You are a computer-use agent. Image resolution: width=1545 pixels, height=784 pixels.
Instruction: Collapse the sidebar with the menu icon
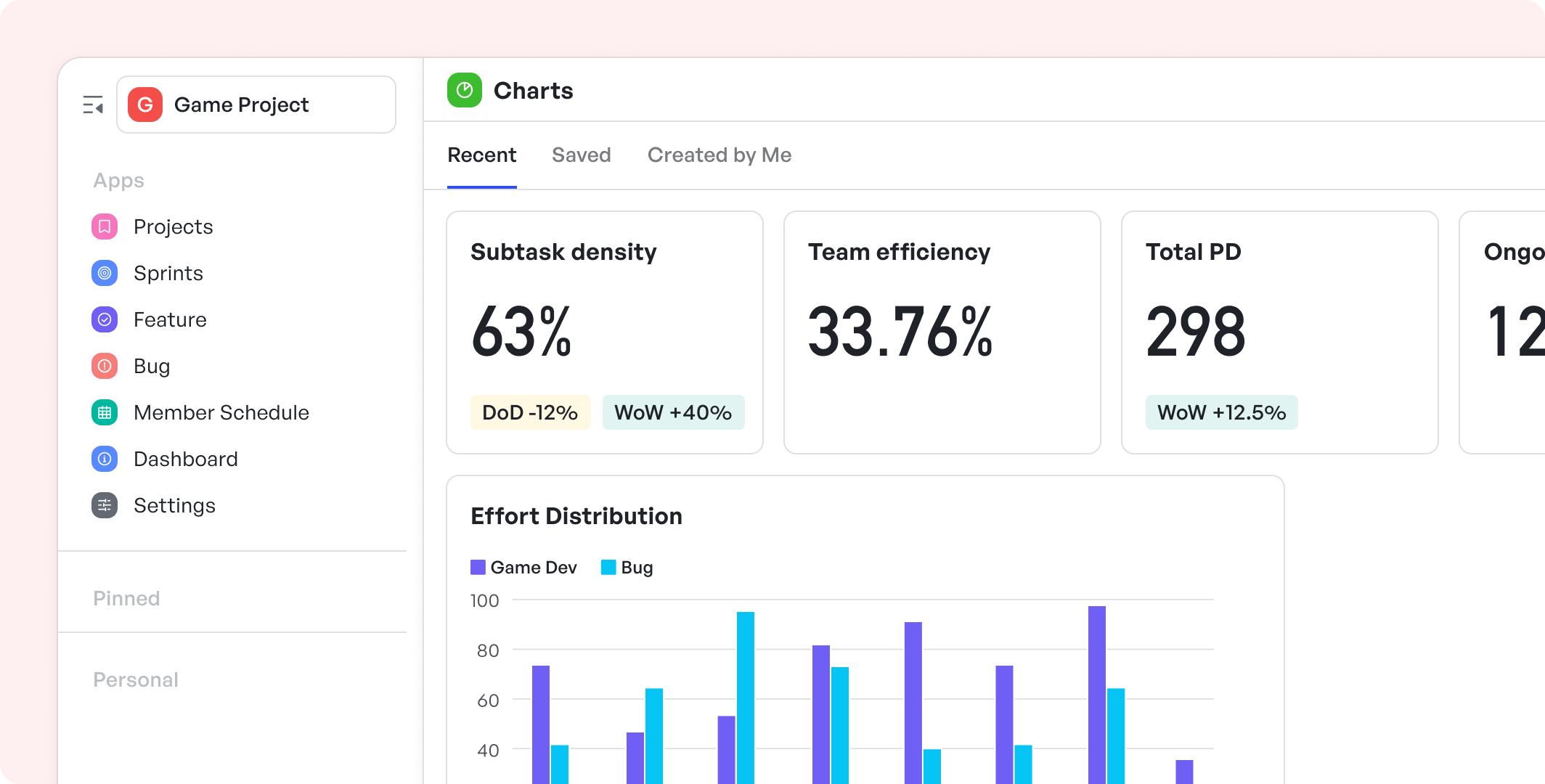[x=93, y=105]
